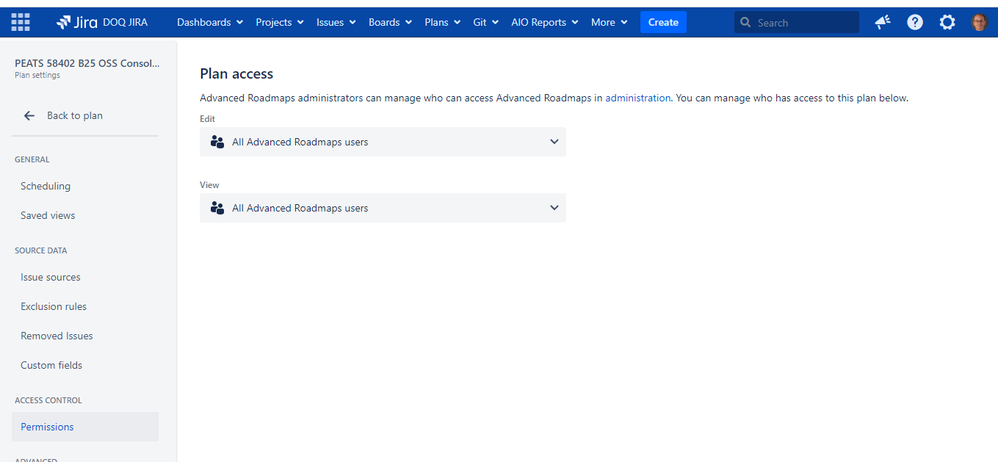Open Scheduling settings
The height and width of the screenshot is (462, 998).
click(x=85, y=186)
